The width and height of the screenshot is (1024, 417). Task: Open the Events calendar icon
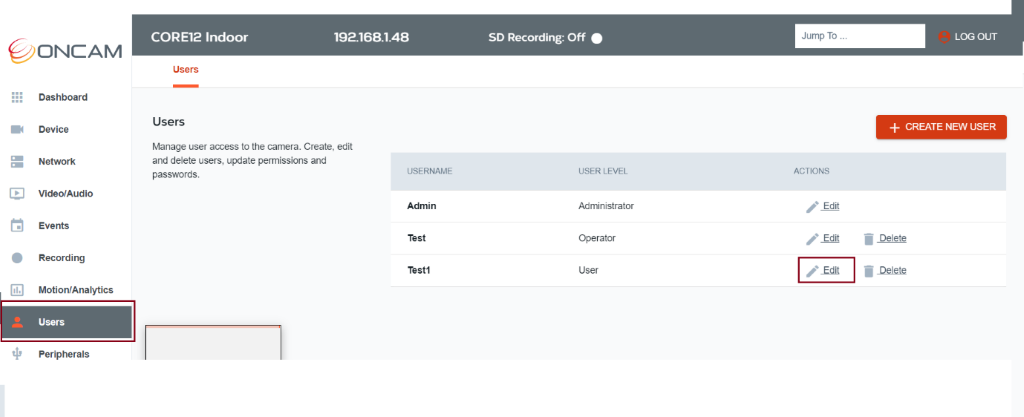(x=17, y=225)
